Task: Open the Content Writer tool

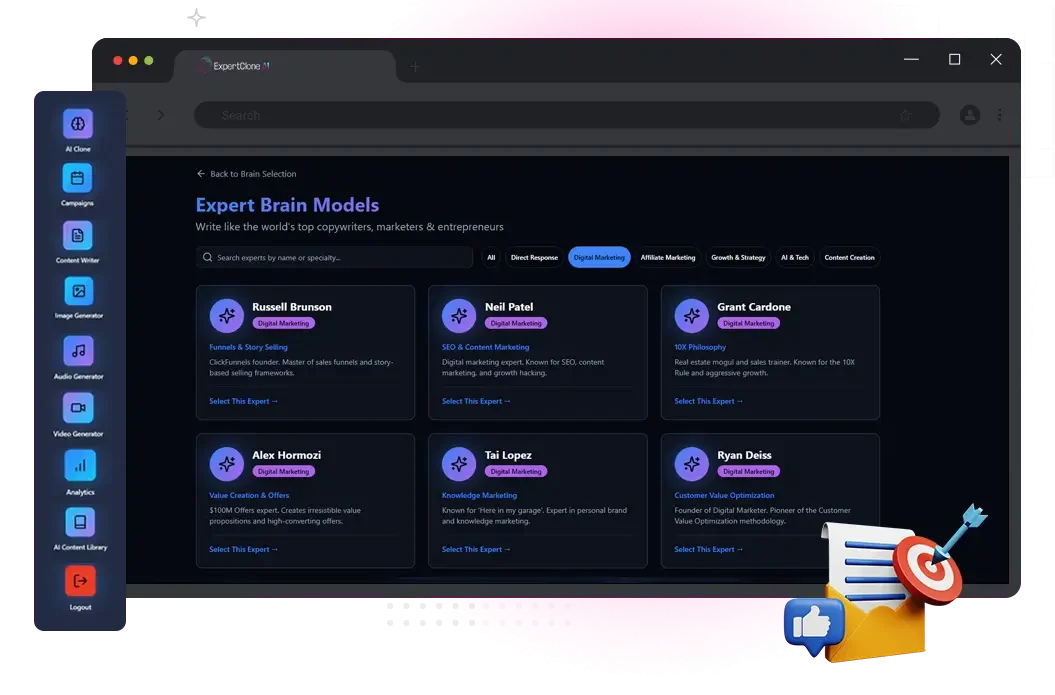Action: coord(79,238)
